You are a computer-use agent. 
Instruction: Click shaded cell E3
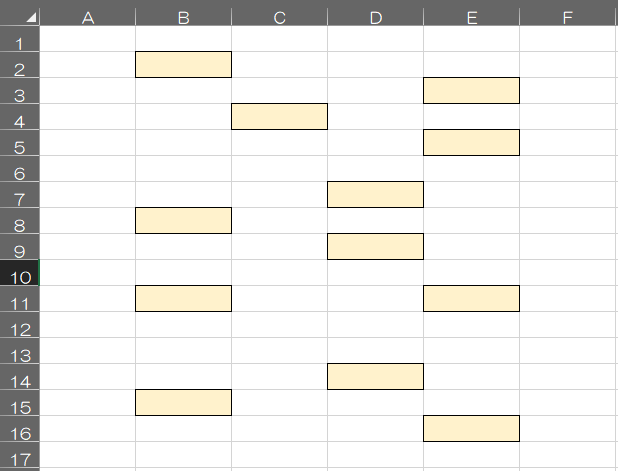pyautogui.click(x=471, y=90)
